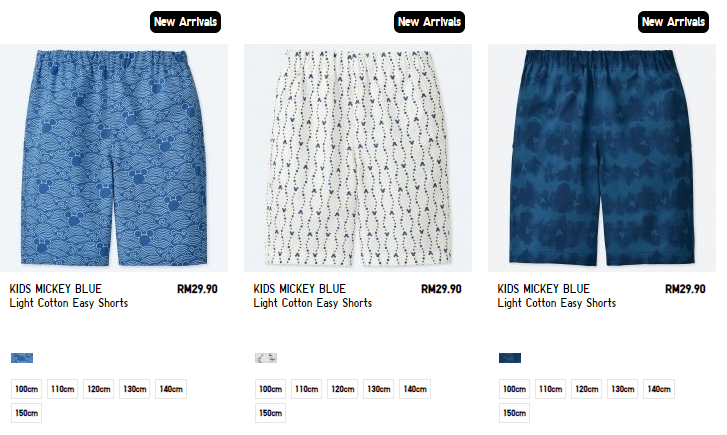The image size is (727, 435).
Task: Choose 100cm size for blue wave shorts
Action: click(x=26, y=389)
